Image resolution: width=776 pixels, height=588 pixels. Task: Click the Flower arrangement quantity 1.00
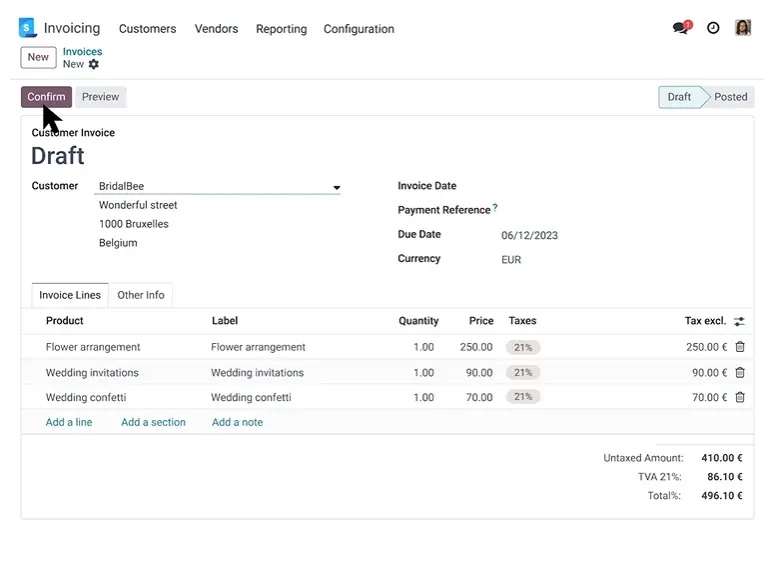424,347
